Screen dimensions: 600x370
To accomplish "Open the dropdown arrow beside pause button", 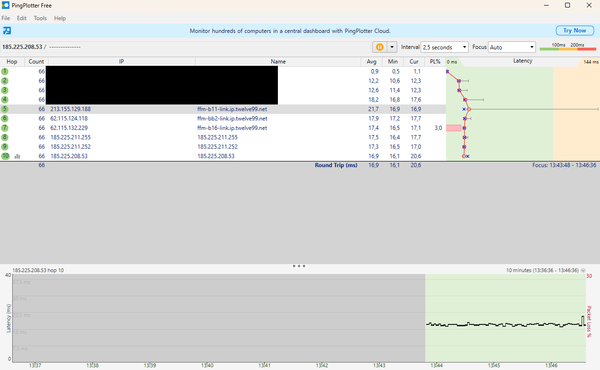I will point(392,47).
